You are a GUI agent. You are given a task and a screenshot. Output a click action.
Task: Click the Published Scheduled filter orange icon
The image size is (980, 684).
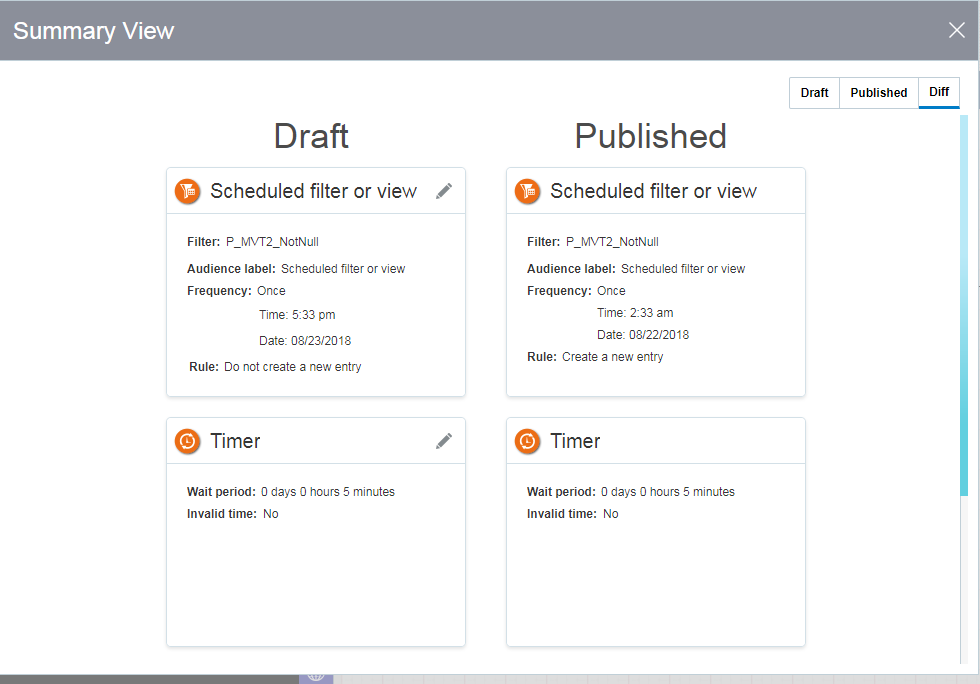(x=528, y=191)
